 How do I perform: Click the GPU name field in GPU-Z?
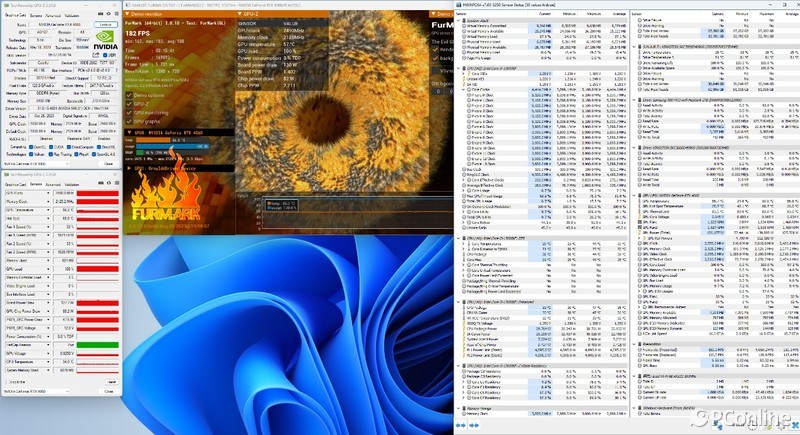coord(60,24)
